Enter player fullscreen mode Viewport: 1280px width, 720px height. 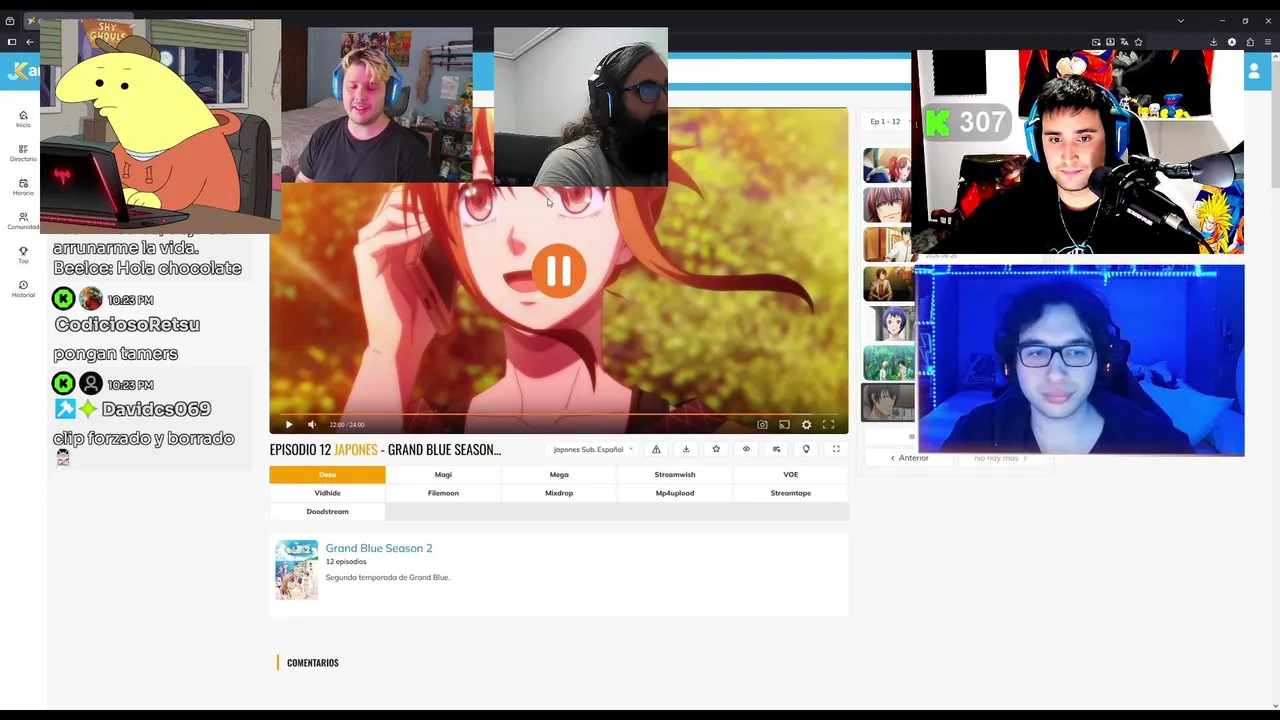(828, 425)
